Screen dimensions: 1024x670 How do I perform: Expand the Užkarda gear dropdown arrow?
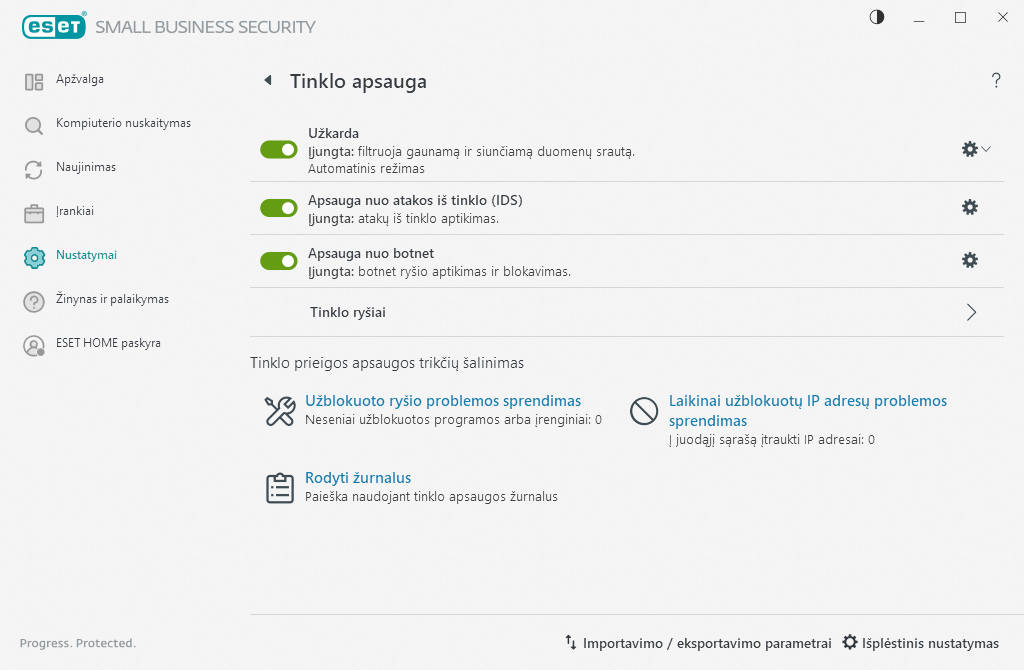(x=986, y=149)
